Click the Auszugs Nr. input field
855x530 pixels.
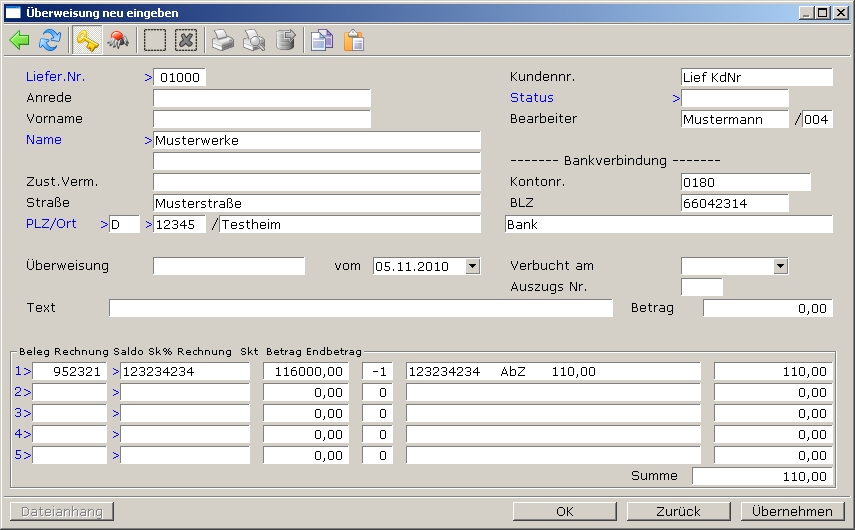pyautogui.click(x=701, y=288)
